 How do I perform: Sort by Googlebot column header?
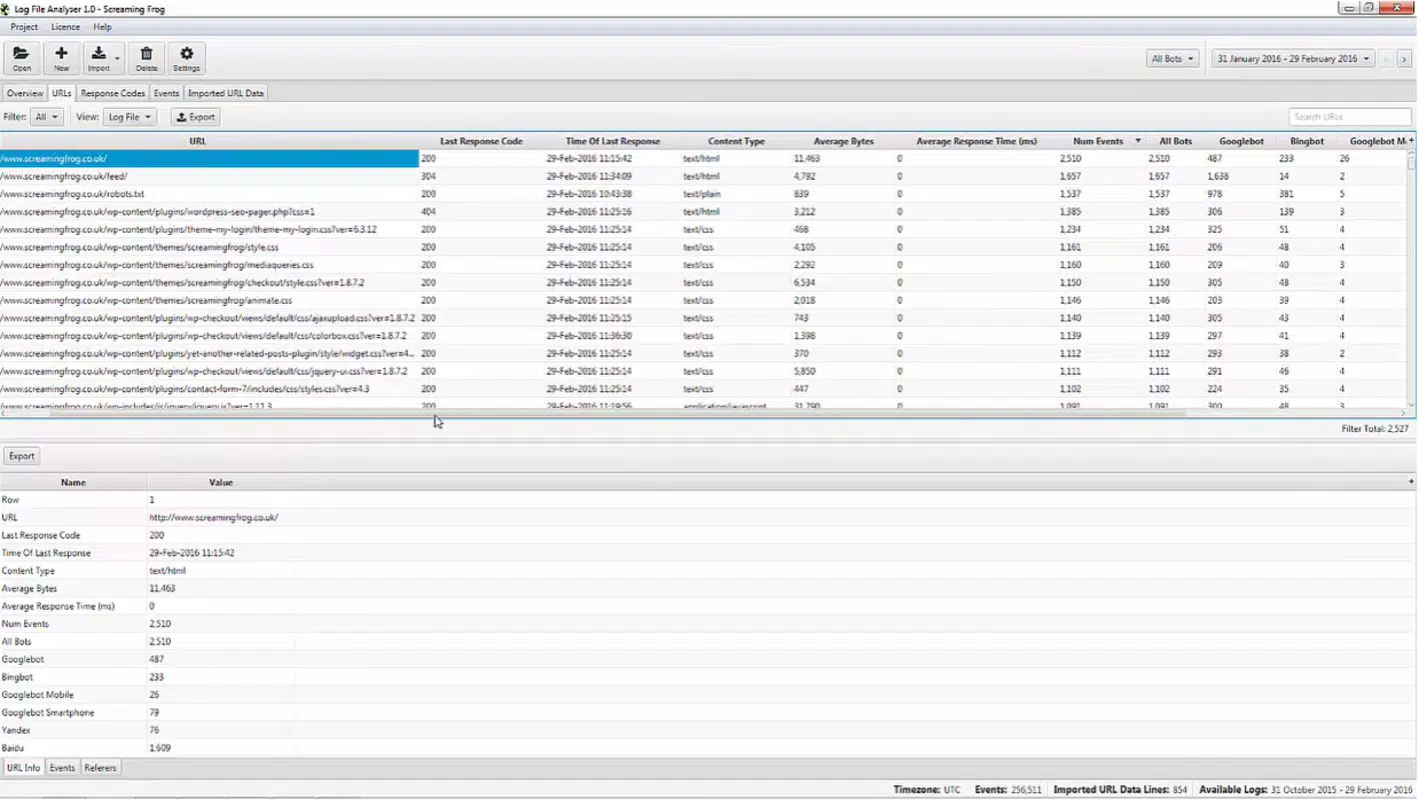point(1241,141)
